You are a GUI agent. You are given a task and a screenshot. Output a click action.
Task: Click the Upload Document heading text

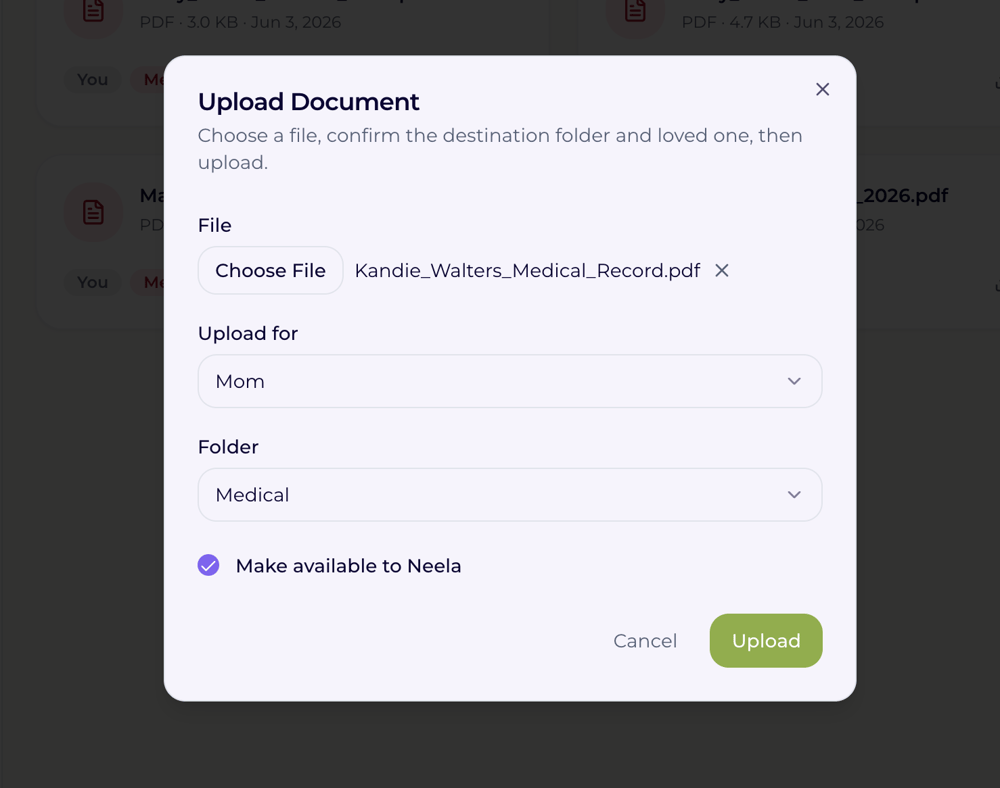tap(309, 102)
